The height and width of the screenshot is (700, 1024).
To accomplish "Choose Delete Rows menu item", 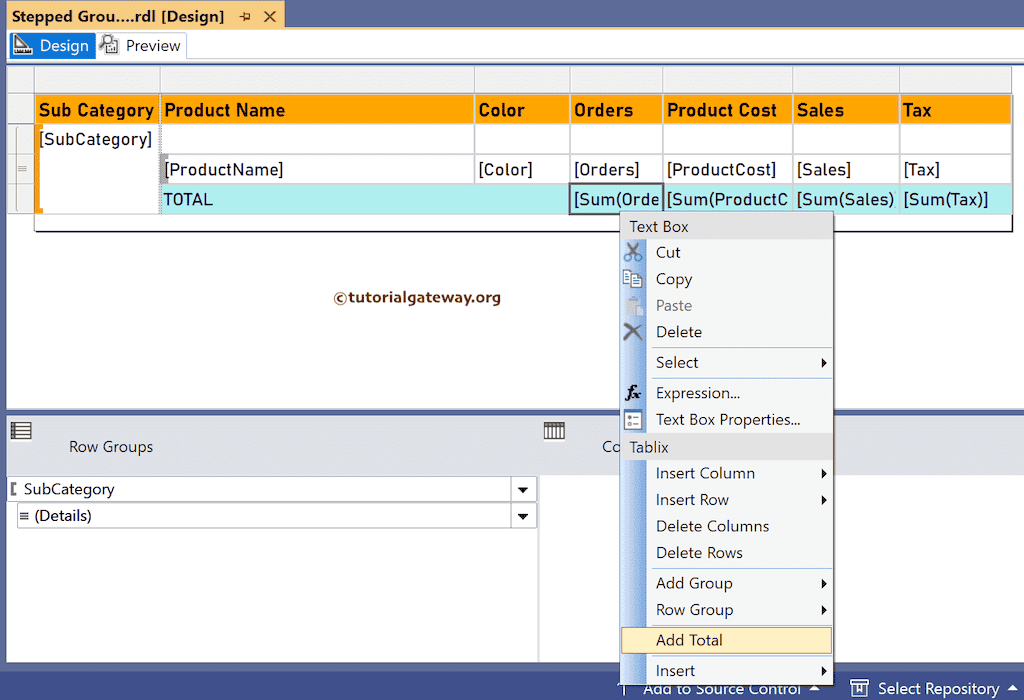I will click(727, 552).
